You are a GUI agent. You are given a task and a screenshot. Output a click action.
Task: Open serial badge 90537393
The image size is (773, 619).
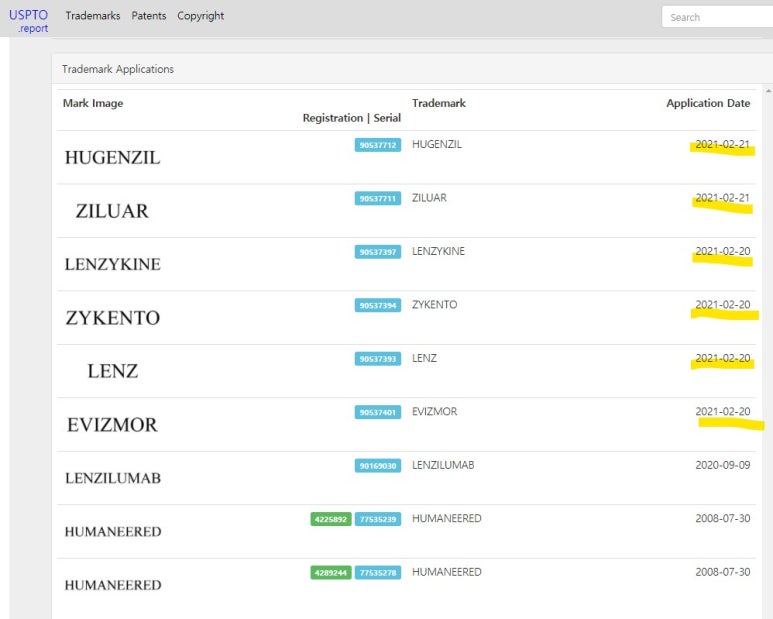pyautogui.click(x=378, y=359)
